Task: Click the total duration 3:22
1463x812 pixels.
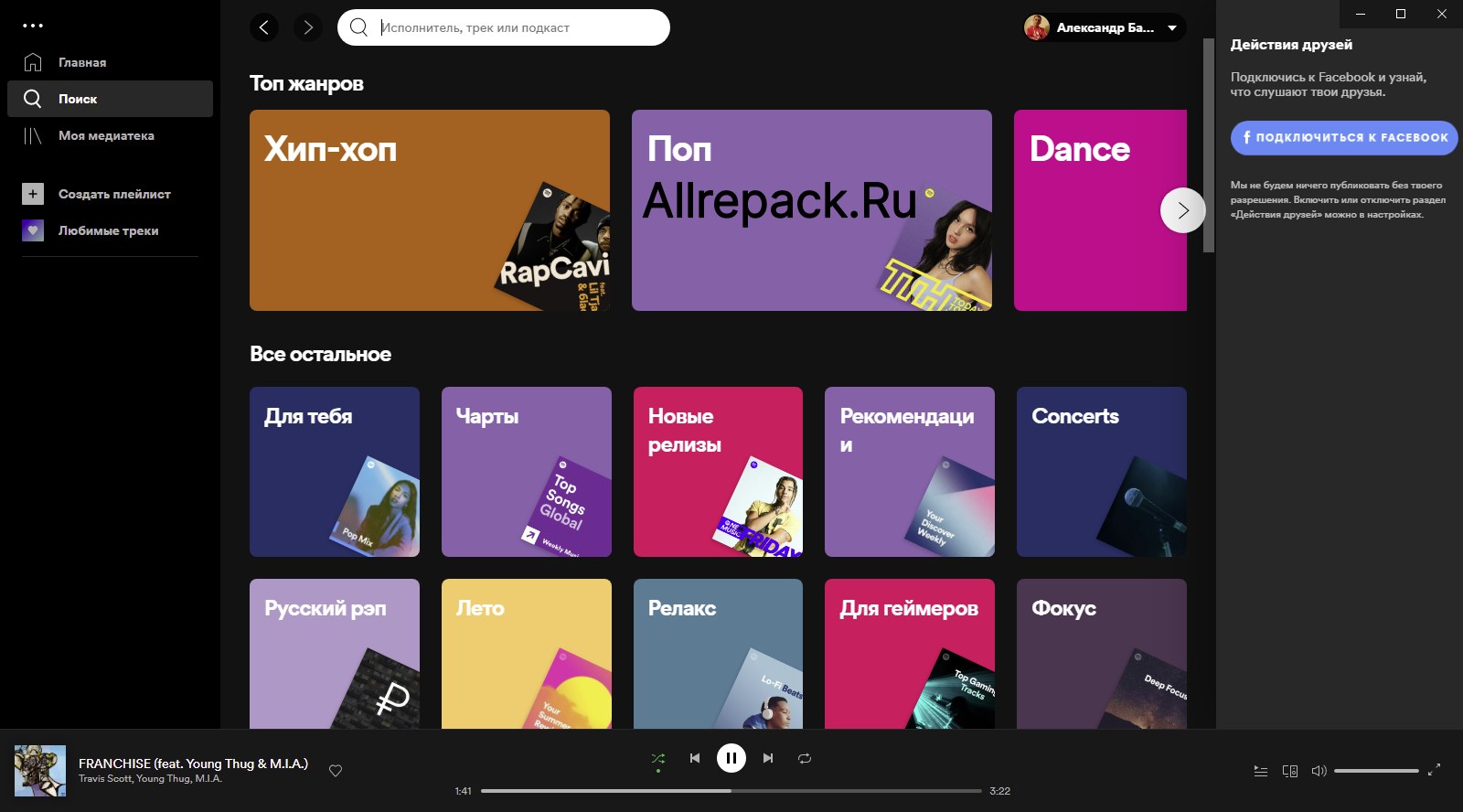Action: [x=1000, y=791]
